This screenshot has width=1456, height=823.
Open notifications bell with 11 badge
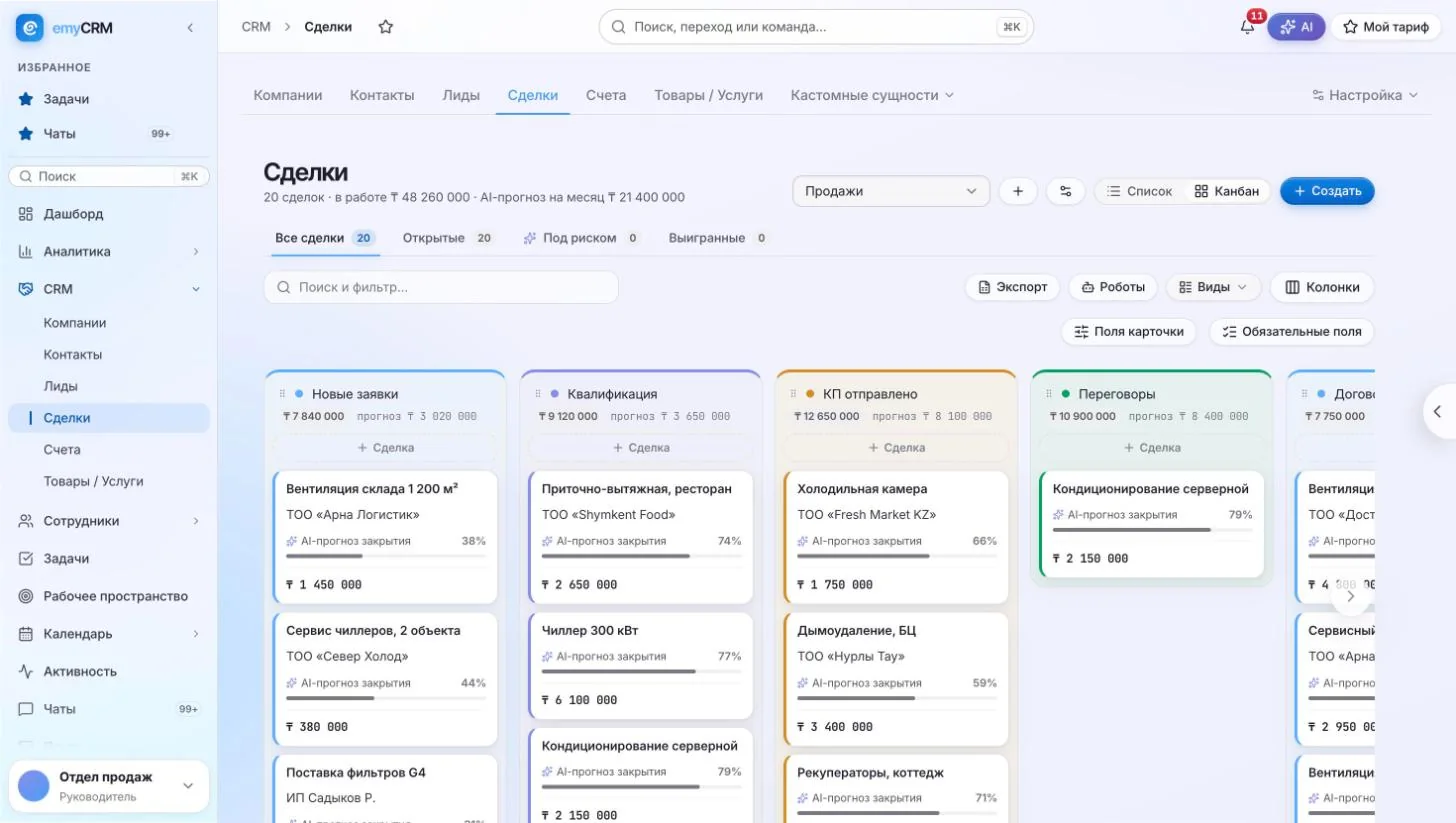(1247, 27)
